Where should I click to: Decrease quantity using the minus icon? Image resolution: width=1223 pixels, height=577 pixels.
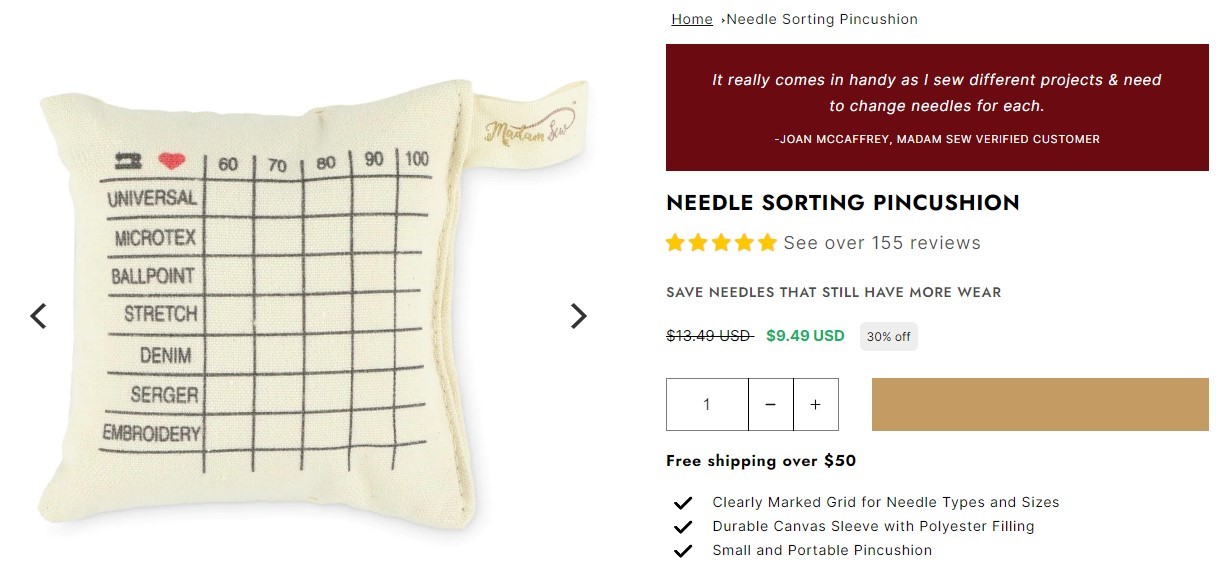tap(770, 404)
